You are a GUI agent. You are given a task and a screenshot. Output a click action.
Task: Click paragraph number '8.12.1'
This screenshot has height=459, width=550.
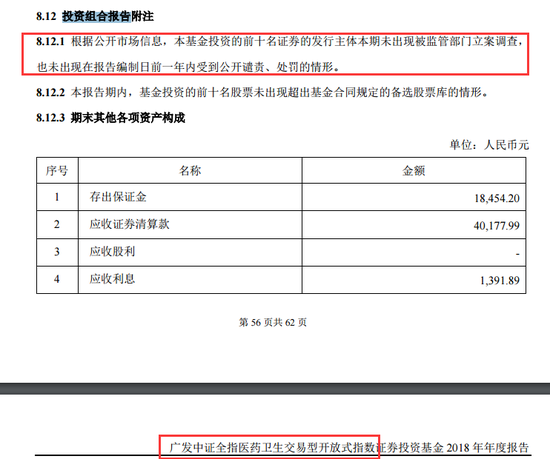51,41
